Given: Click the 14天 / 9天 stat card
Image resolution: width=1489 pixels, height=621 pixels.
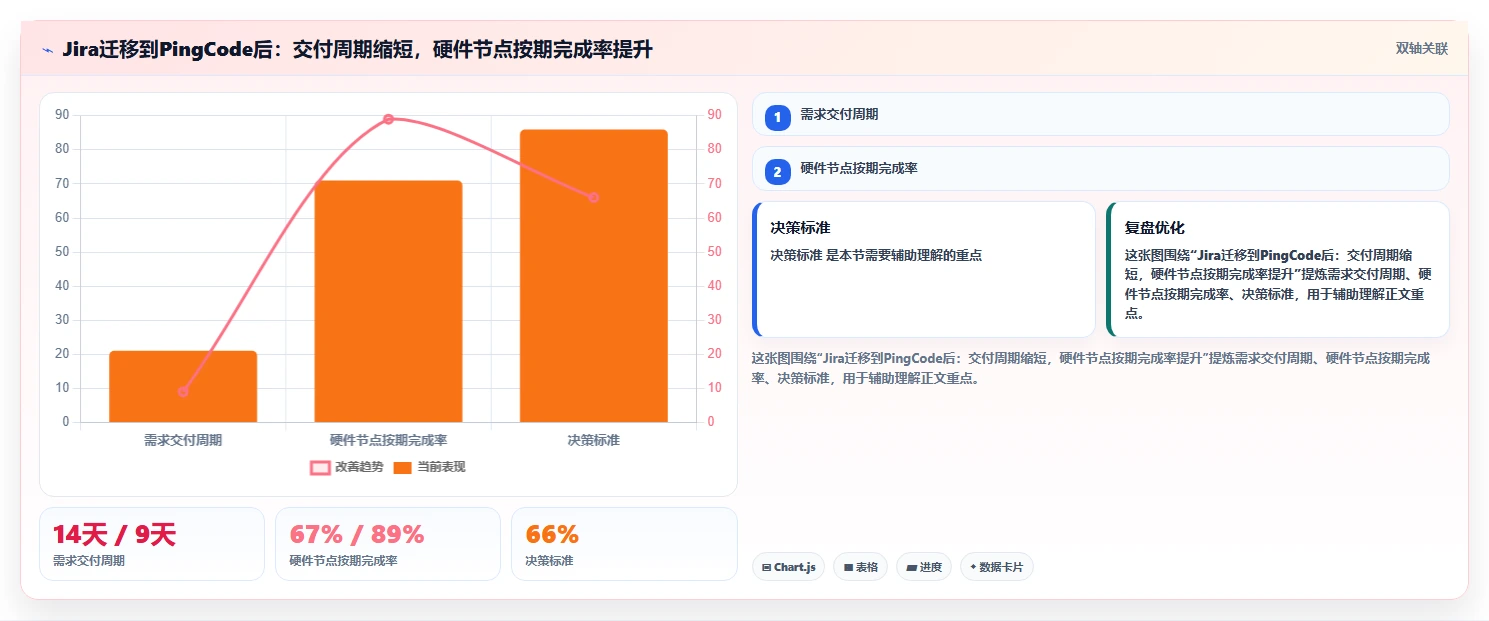Looking at the screenshot, I should pos(152,544).
